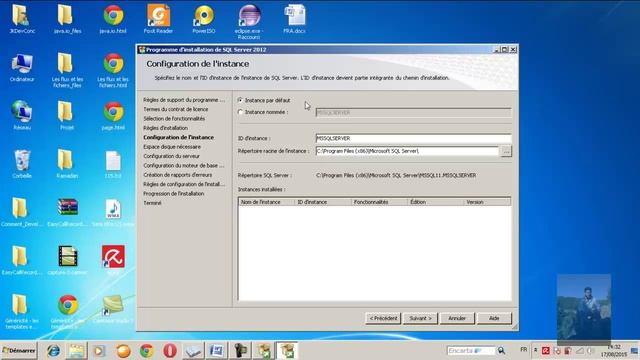Click the Édition column header

[436, 202]
